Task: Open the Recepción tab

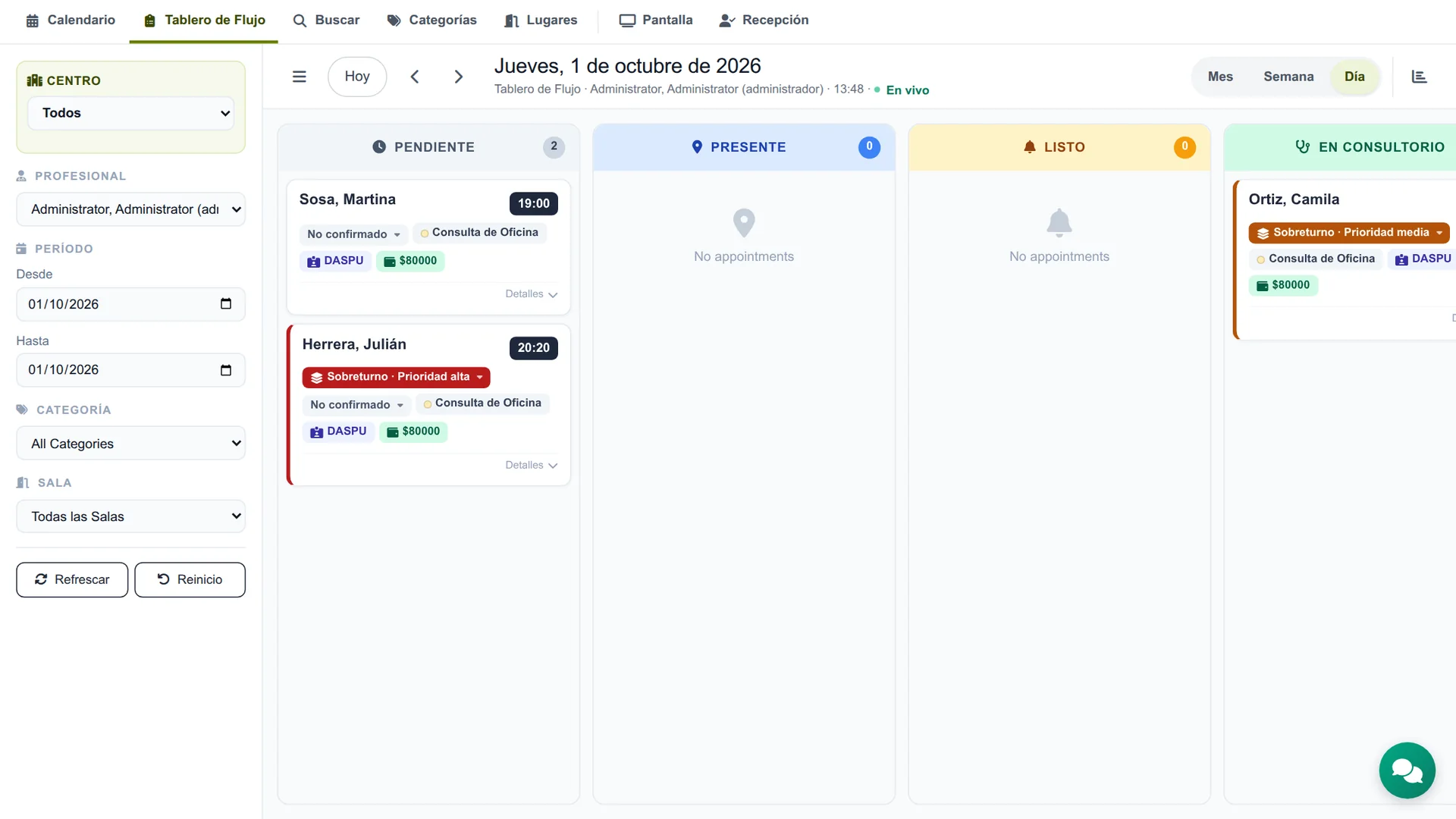Action: coord(764,20)
